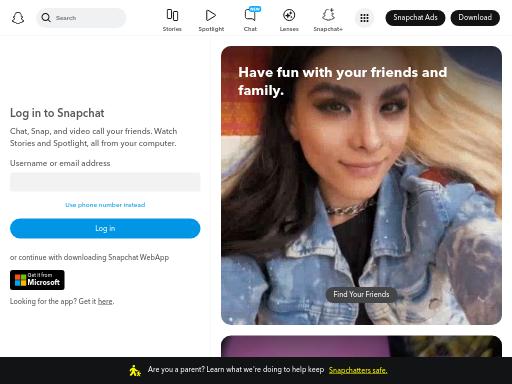512x384 pixels.
Task: Click the Download button
Action: pos(475,18)
